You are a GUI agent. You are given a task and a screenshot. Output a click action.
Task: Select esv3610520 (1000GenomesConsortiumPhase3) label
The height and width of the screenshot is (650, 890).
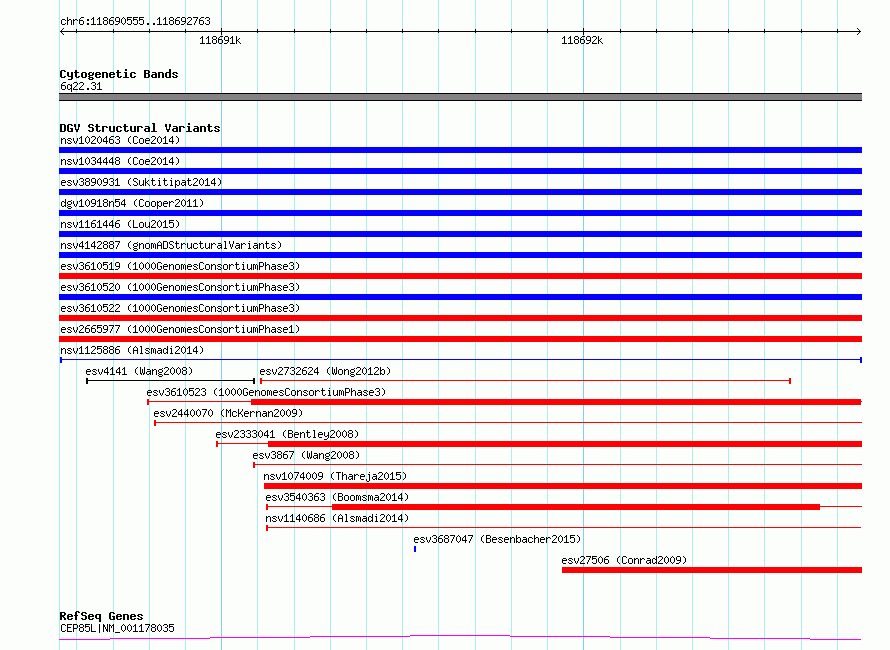click(180, 287)
